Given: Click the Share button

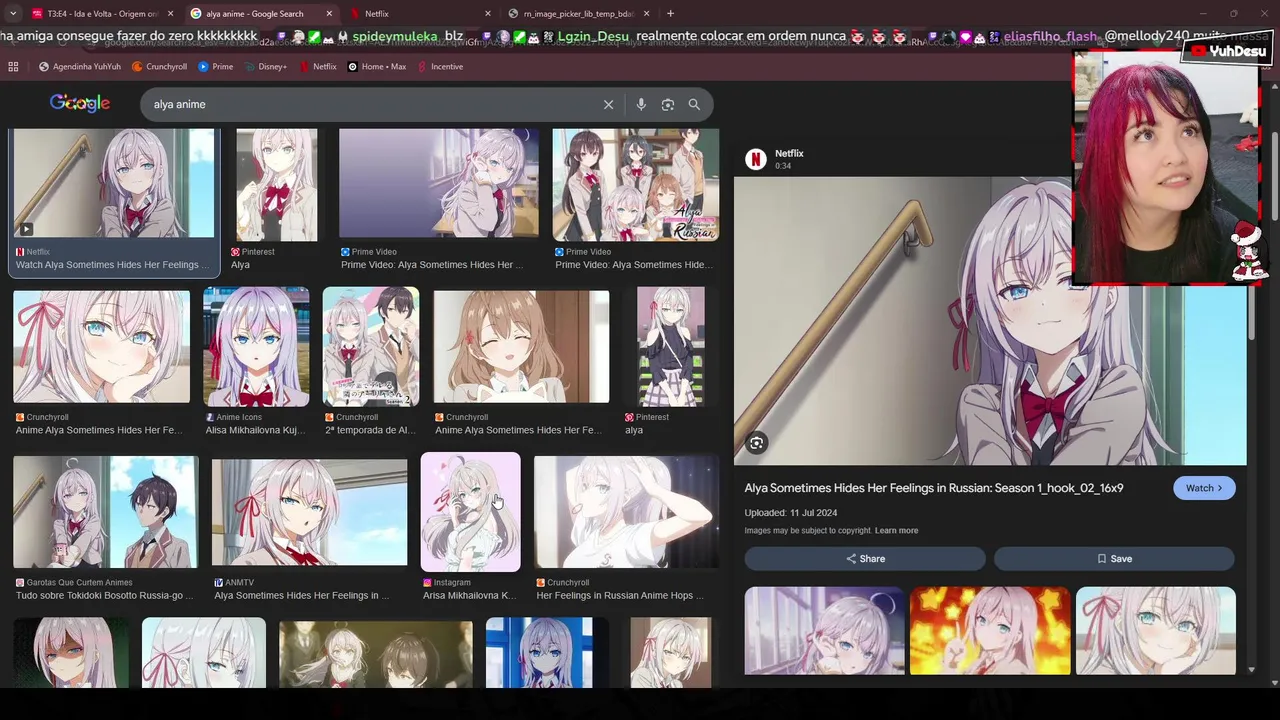Looking at the screenshot, I should point(865,559).
